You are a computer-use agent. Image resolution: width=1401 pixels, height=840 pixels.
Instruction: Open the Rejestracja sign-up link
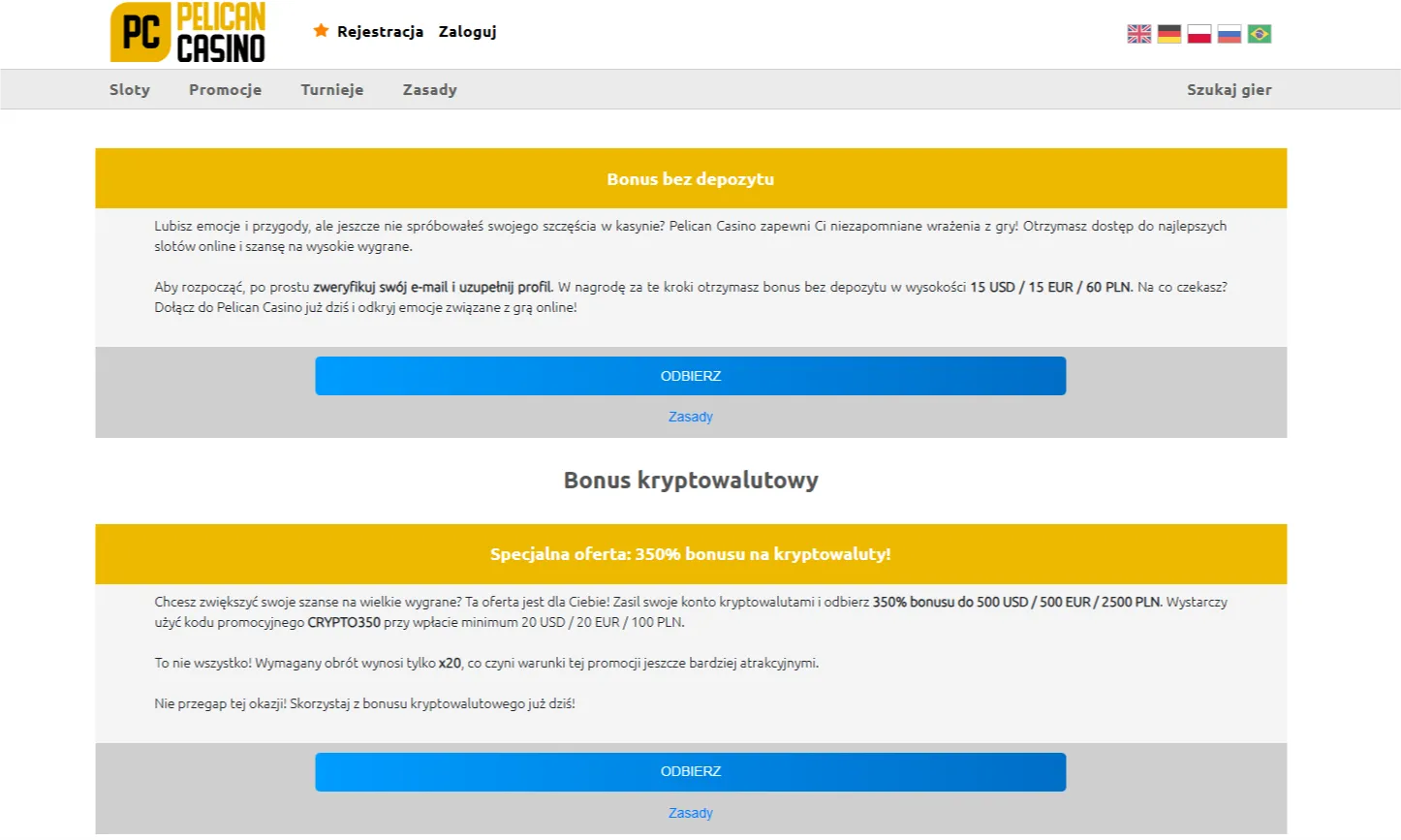point(380,32)
